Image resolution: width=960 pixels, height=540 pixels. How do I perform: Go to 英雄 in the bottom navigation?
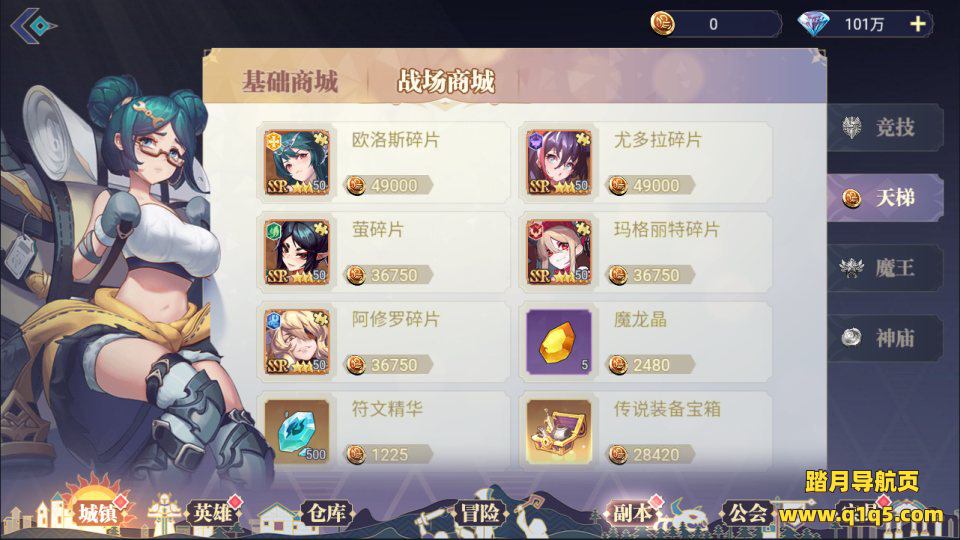point(212,513)
